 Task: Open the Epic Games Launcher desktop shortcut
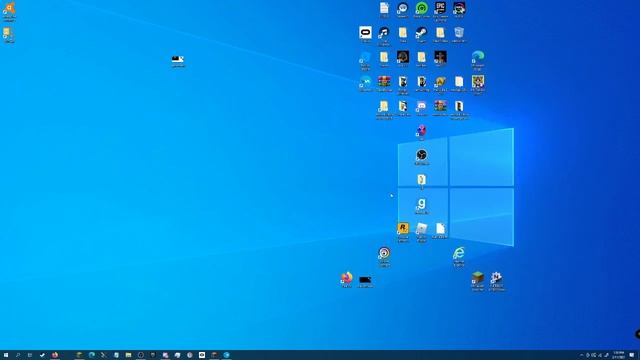coord(440,11)
